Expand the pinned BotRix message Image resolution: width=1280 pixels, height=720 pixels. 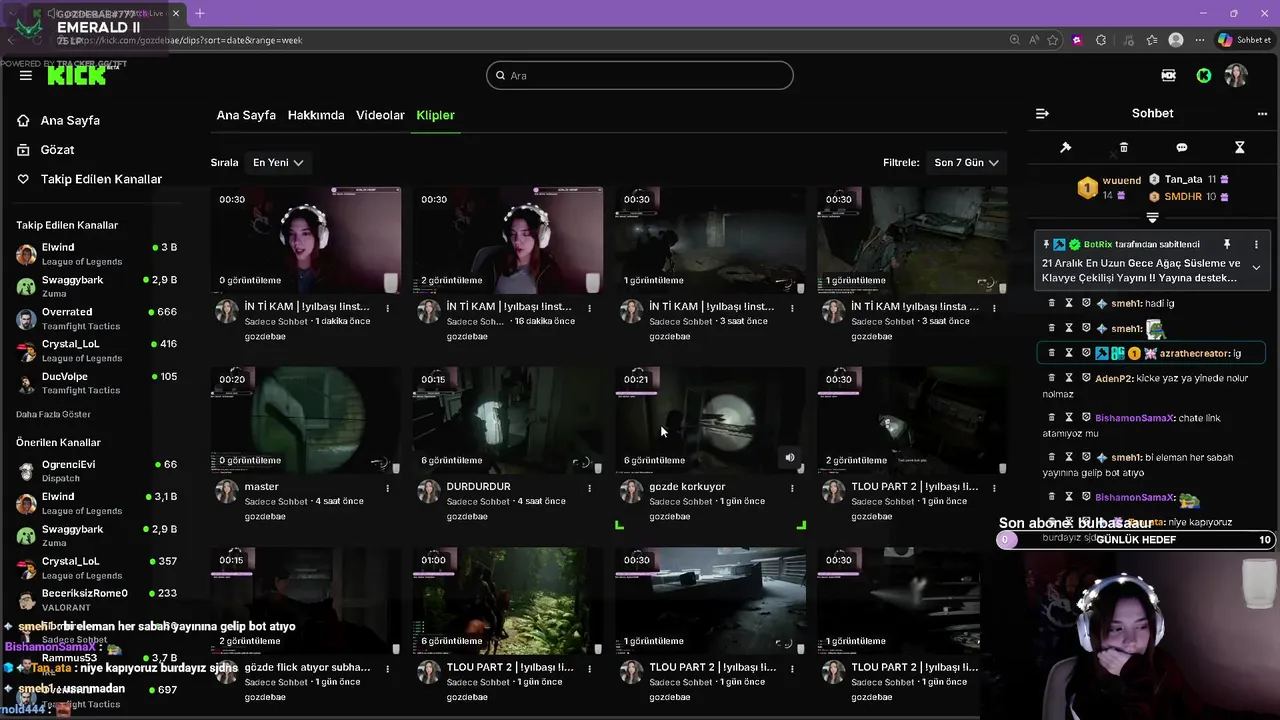(x=1256, y=268)
